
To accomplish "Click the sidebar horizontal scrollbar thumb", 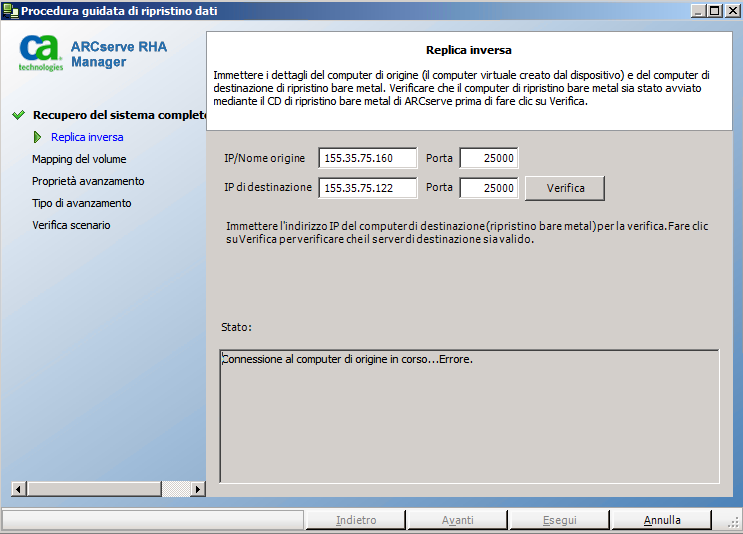I will click(x=94, y=489).
